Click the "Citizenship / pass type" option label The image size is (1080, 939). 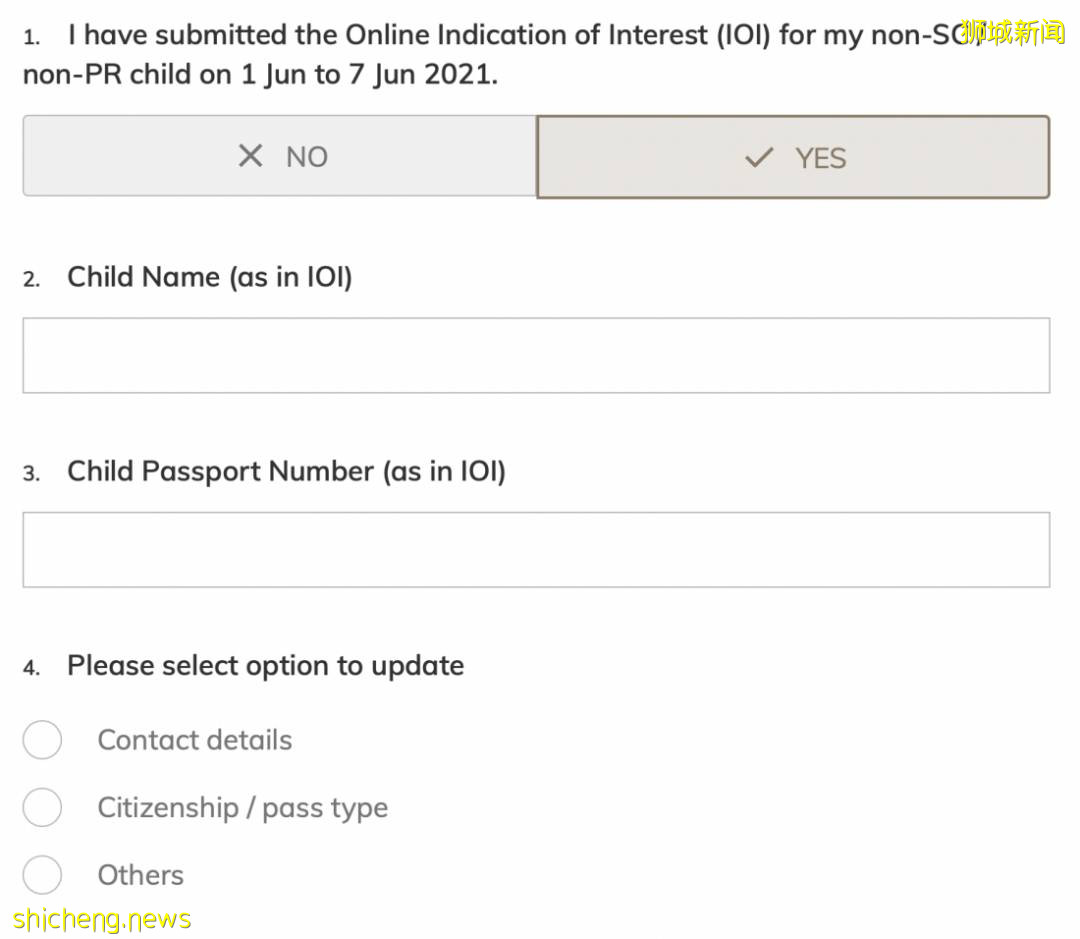tap(242, 807)
